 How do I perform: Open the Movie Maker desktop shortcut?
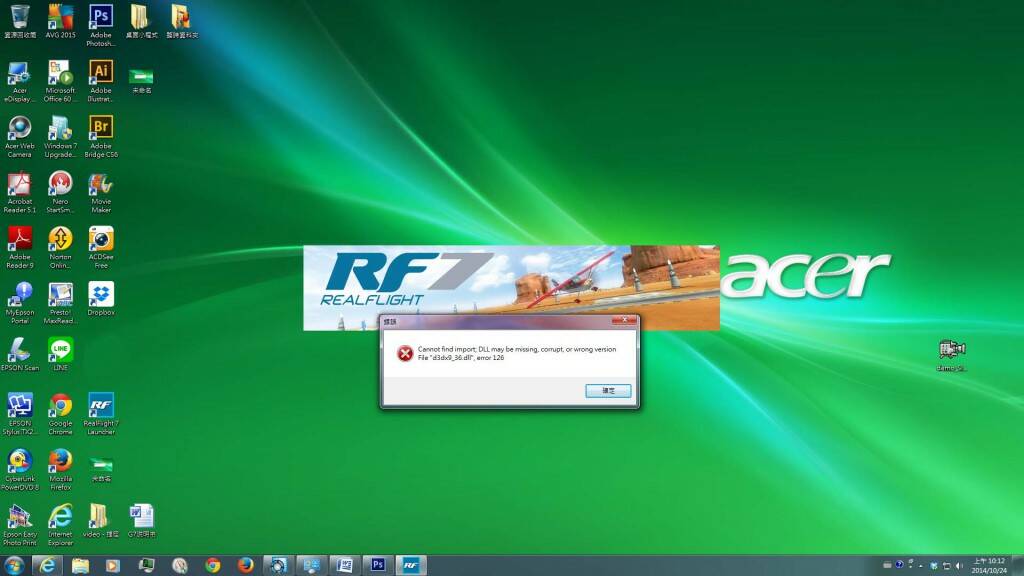click(x=101, y=192)
